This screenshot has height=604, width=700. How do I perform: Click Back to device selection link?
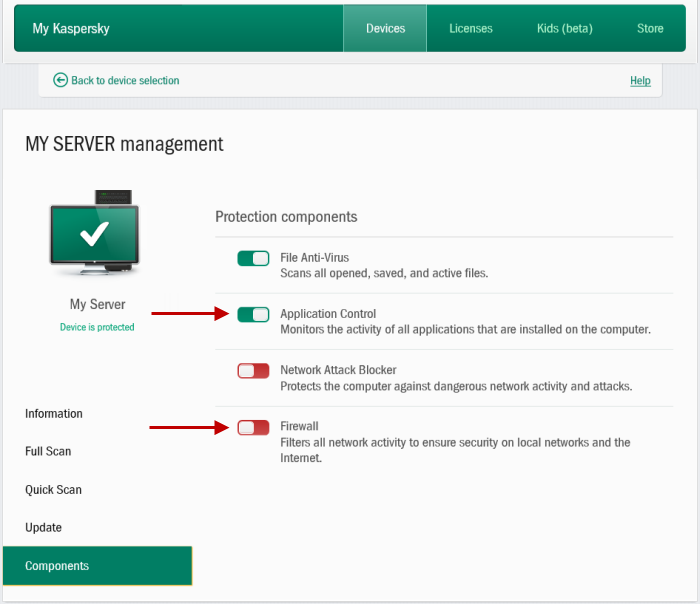[125, 80]
